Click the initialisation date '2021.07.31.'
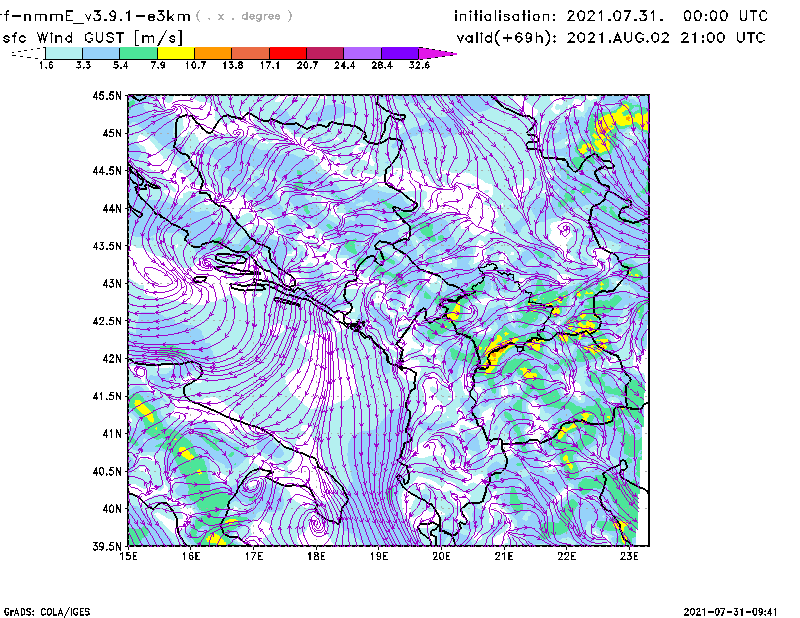This screenshot has width=800, height=618. (615, 16)
